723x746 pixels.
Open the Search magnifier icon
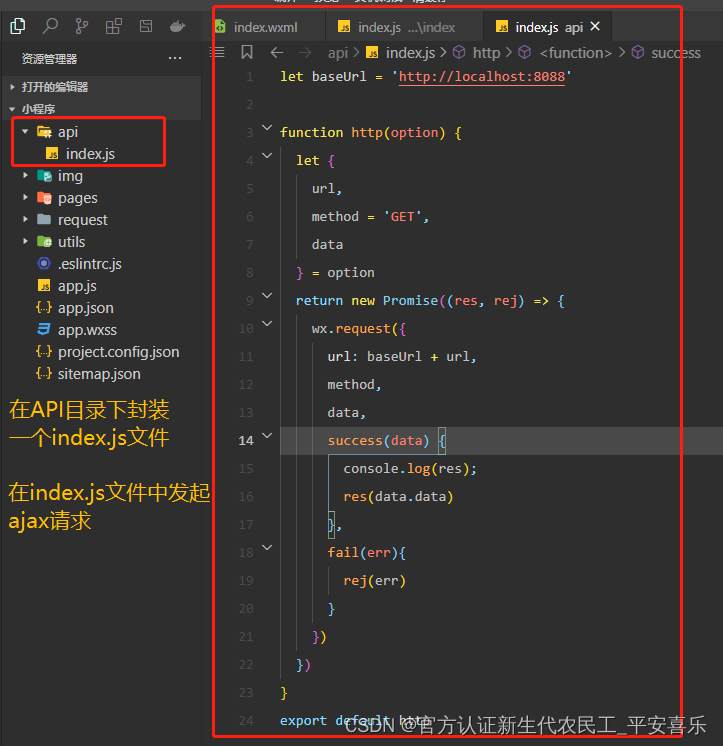50,26
